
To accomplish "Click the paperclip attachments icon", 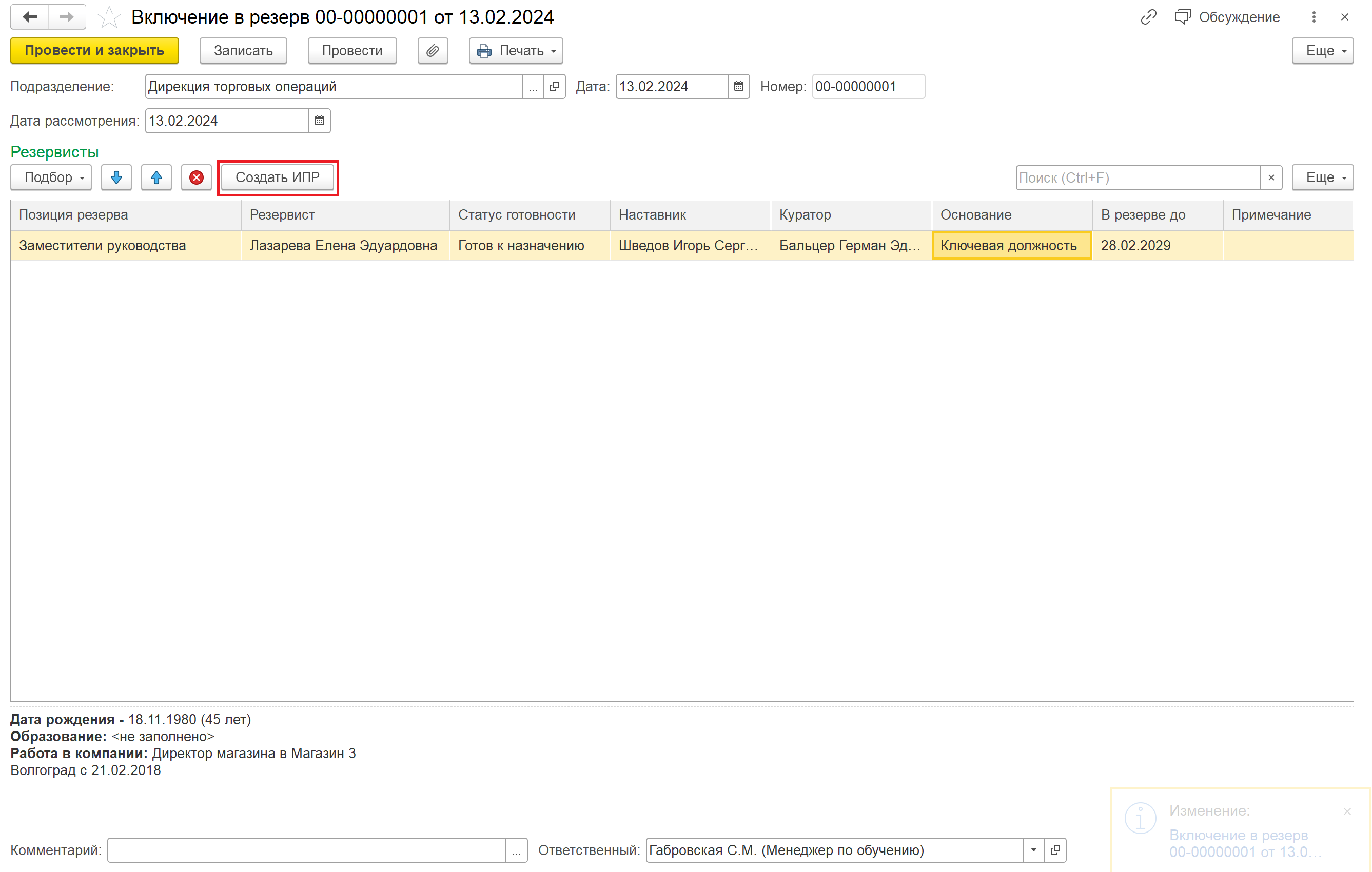I will coord(433,51).
